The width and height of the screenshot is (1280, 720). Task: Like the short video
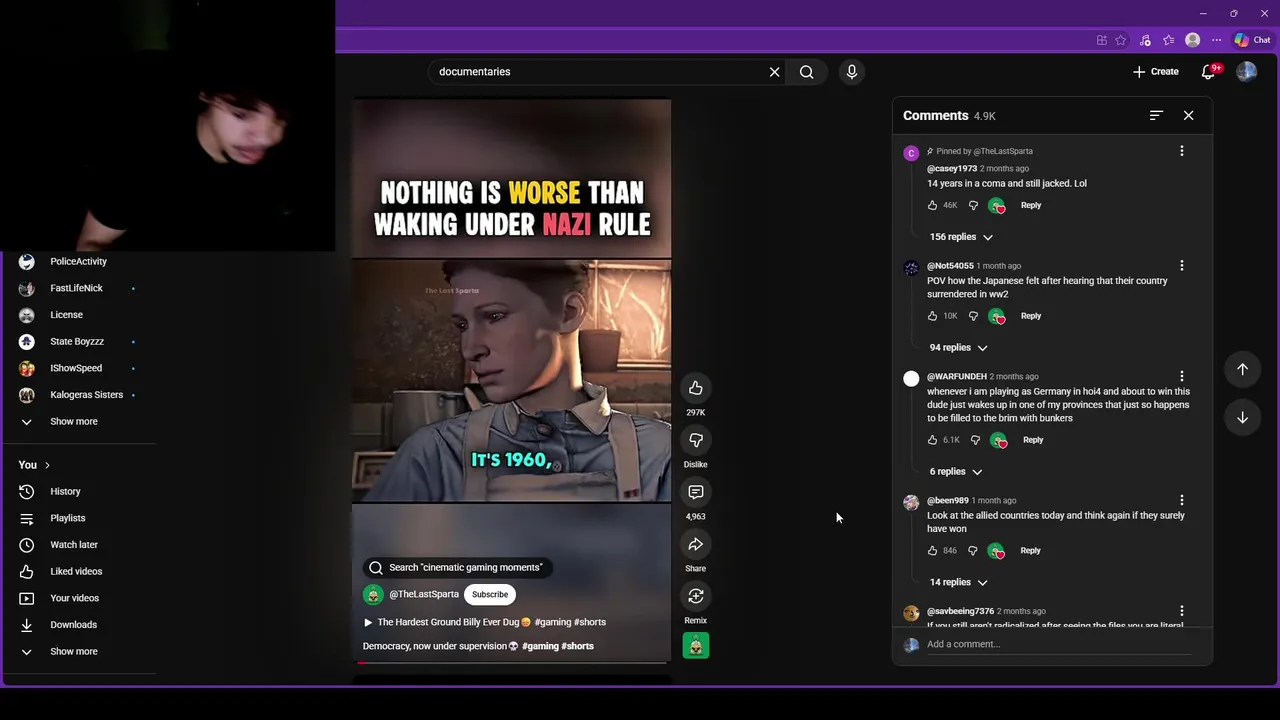696,388
